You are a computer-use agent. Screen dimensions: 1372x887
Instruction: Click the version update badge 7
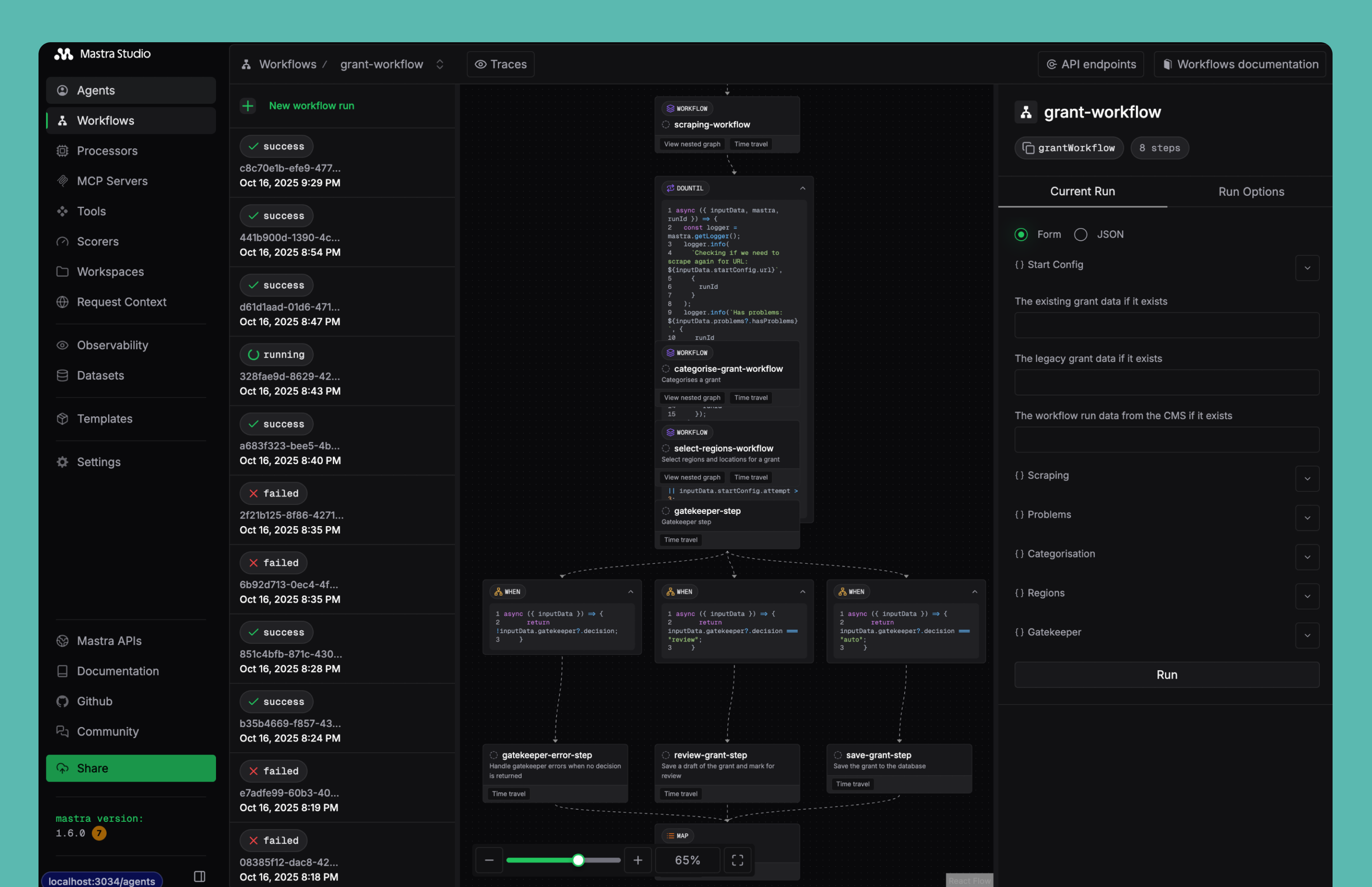point(99,833)
